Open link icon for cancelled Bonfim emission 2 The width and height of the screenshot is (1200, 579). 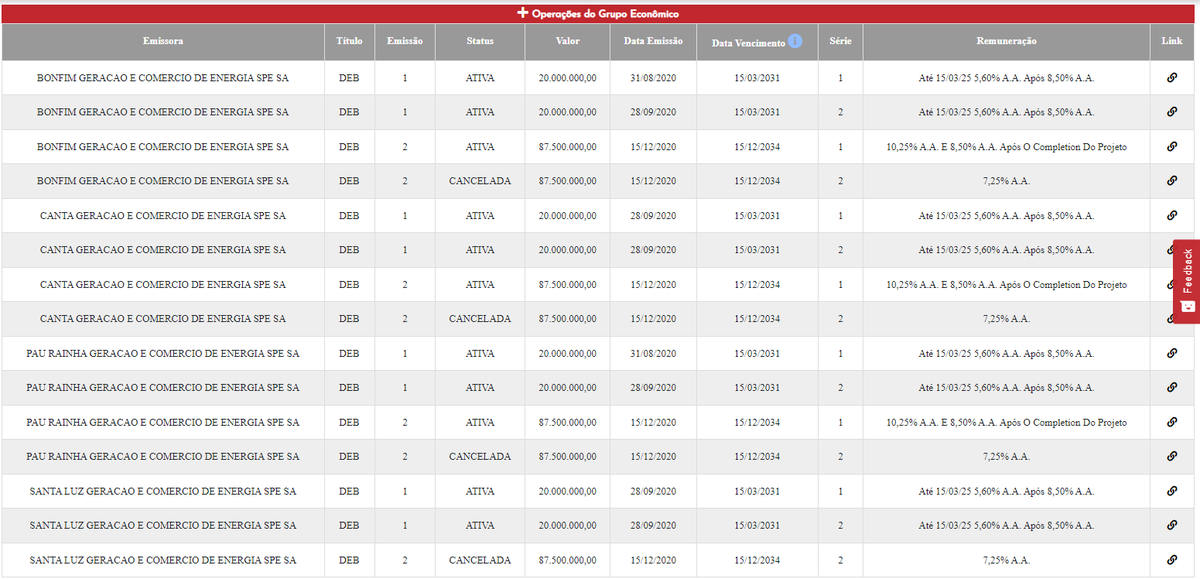[1172, 181]
